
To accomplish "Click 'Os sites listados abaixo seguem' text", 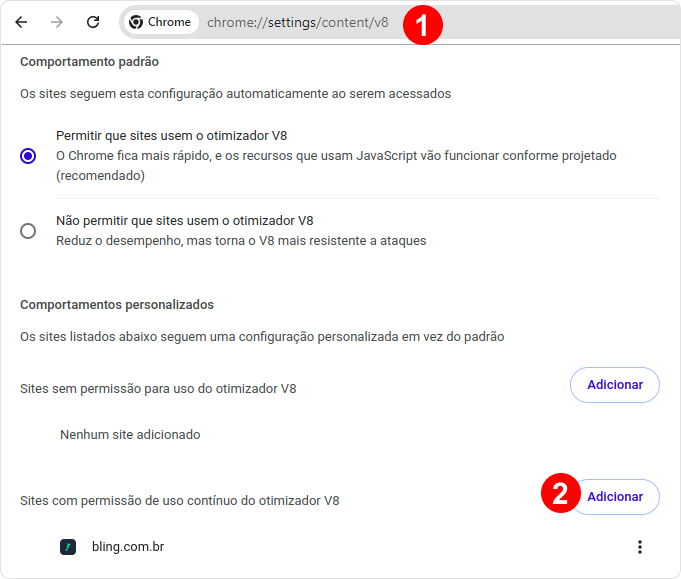I will pyautogui.click(x=262, y=337).
